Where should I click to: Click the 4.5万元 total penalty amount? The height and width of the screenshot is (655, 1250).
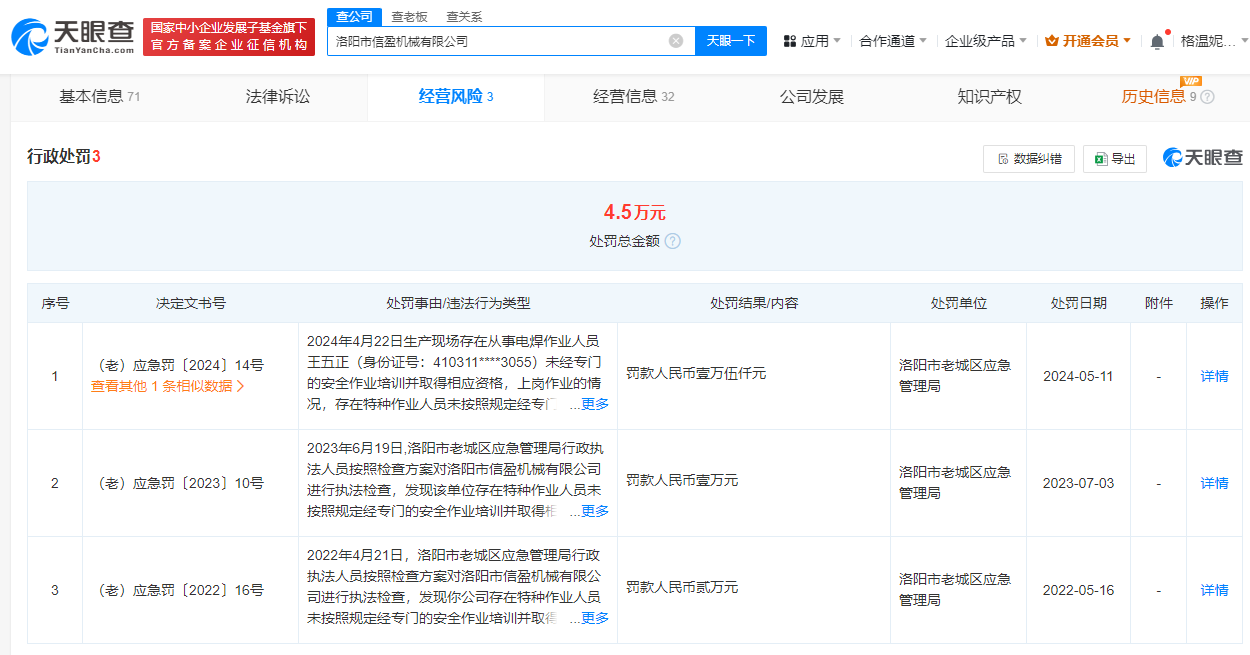tap(634, 212)
